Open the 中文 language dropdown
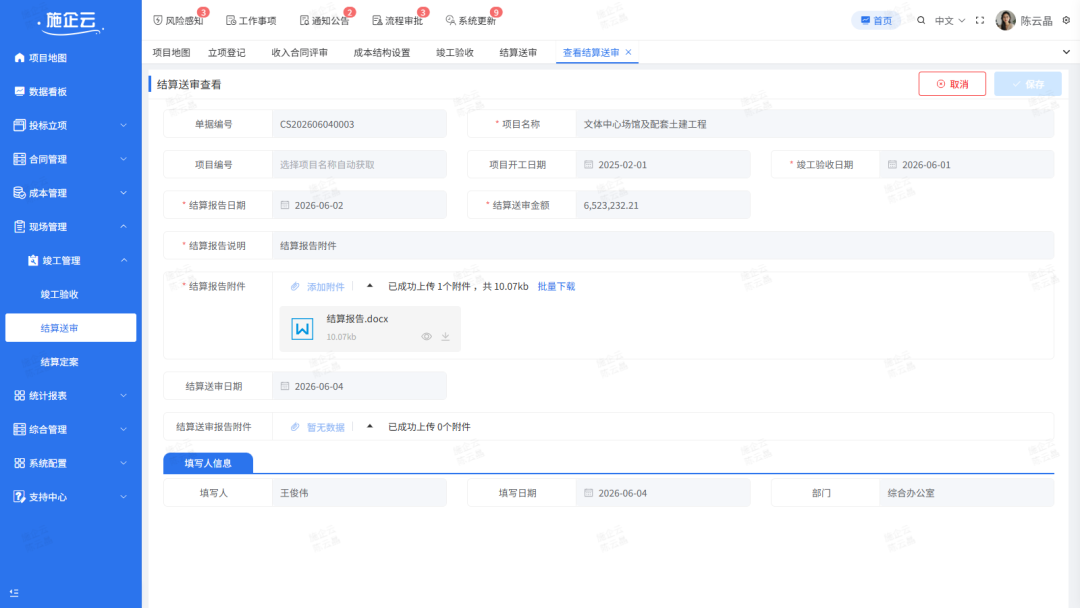This screenshot has width=1080, height=608. pos(950,21)
